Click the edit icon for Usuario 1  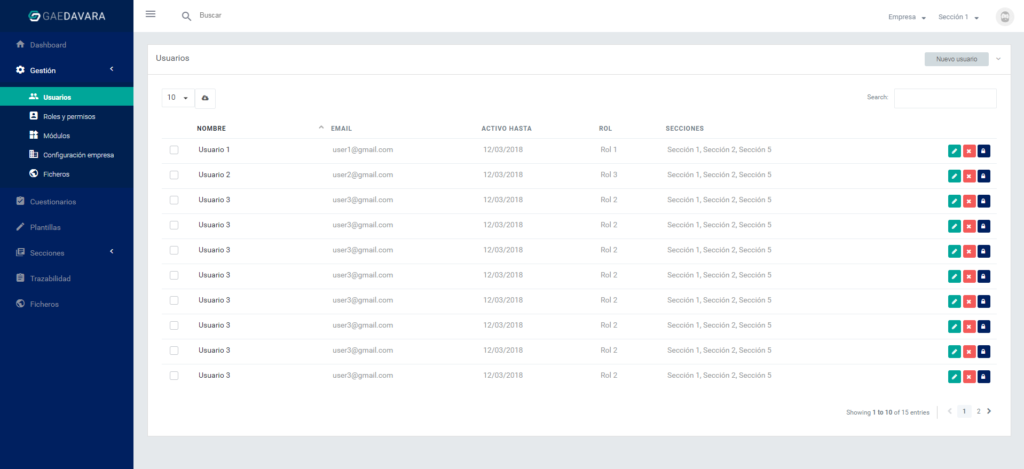coord(954,150)
